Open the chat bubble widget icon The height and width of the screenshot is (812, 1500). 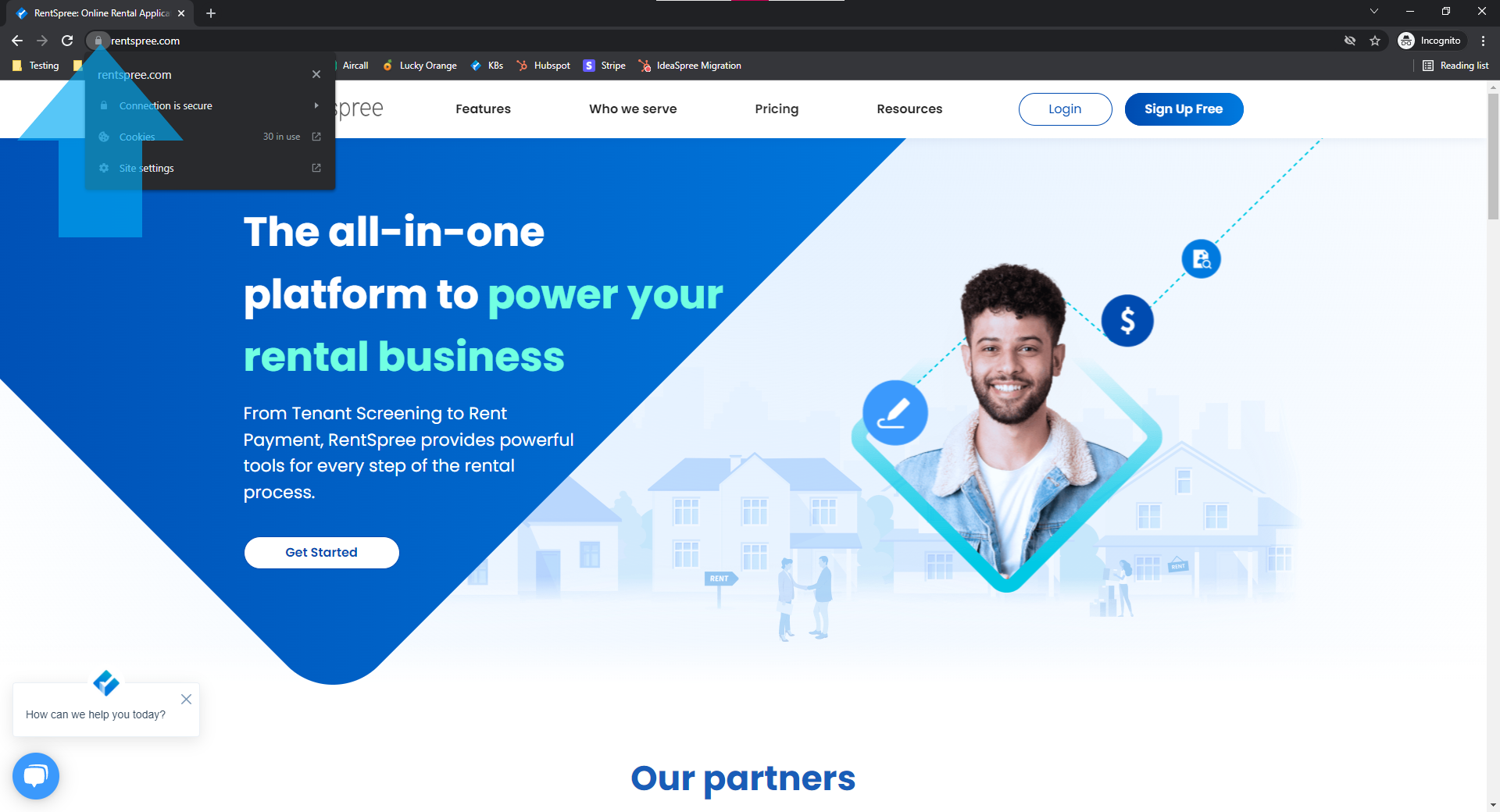coord(36,775)
